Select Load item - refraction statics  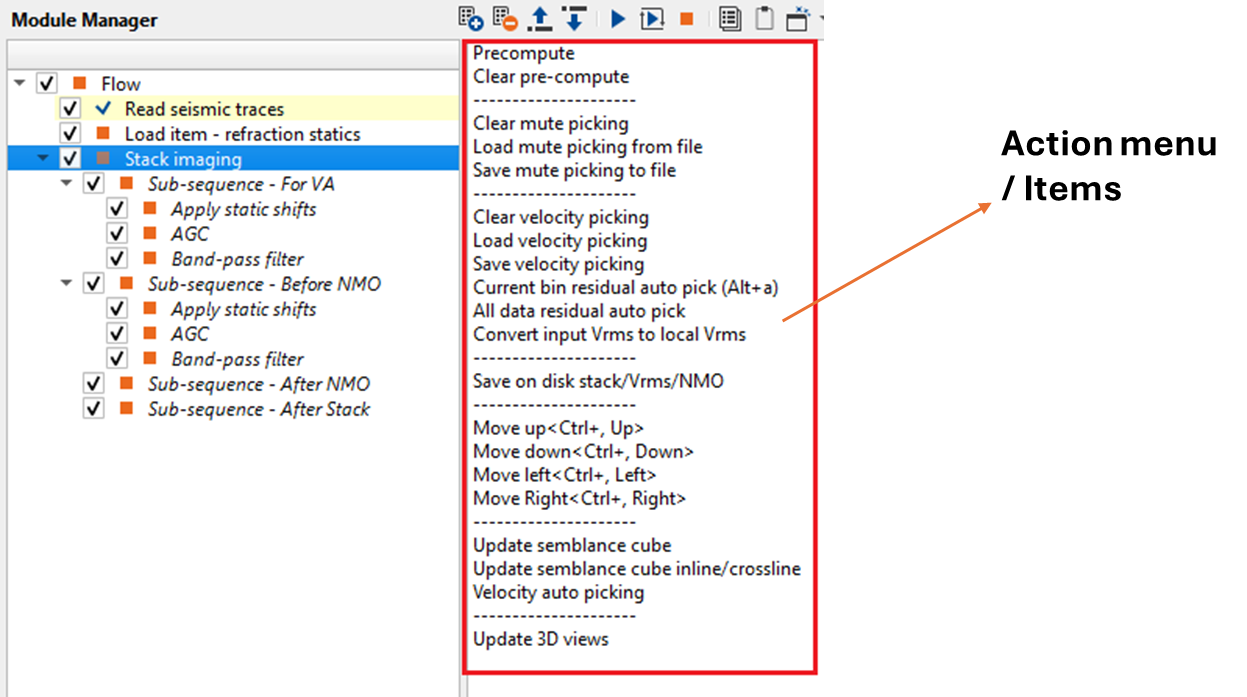242,134
